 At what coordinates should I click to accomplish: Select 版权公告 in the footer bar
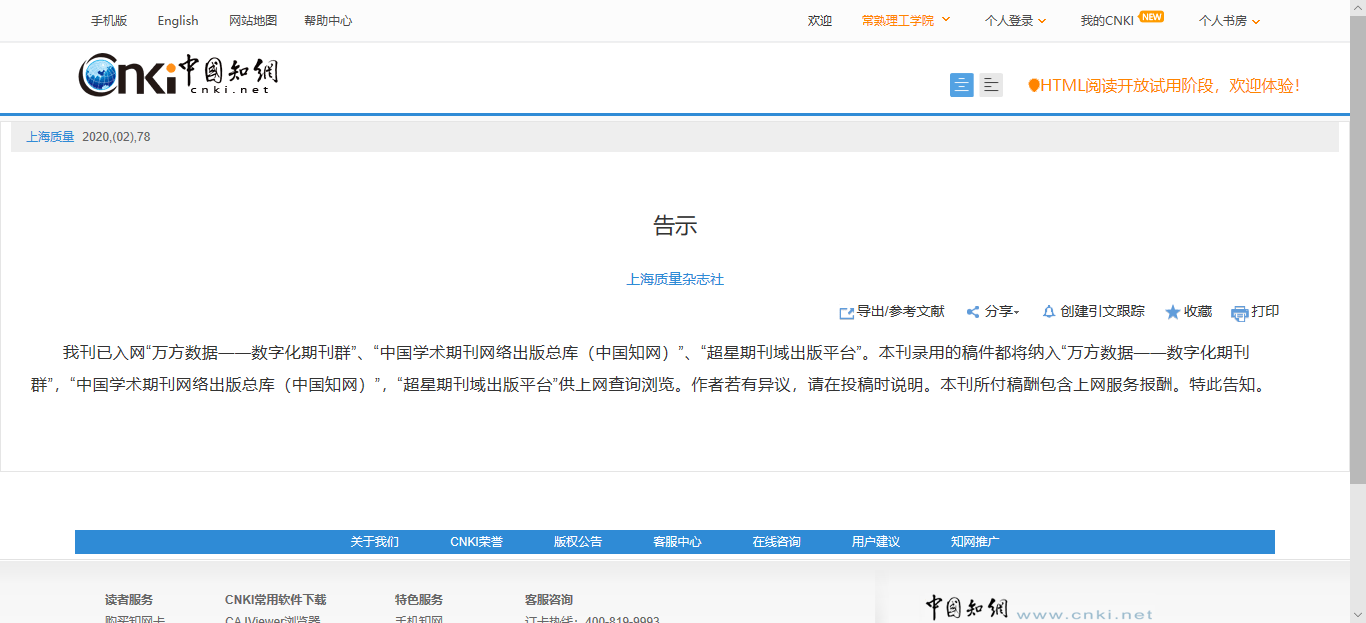(578, 542)
